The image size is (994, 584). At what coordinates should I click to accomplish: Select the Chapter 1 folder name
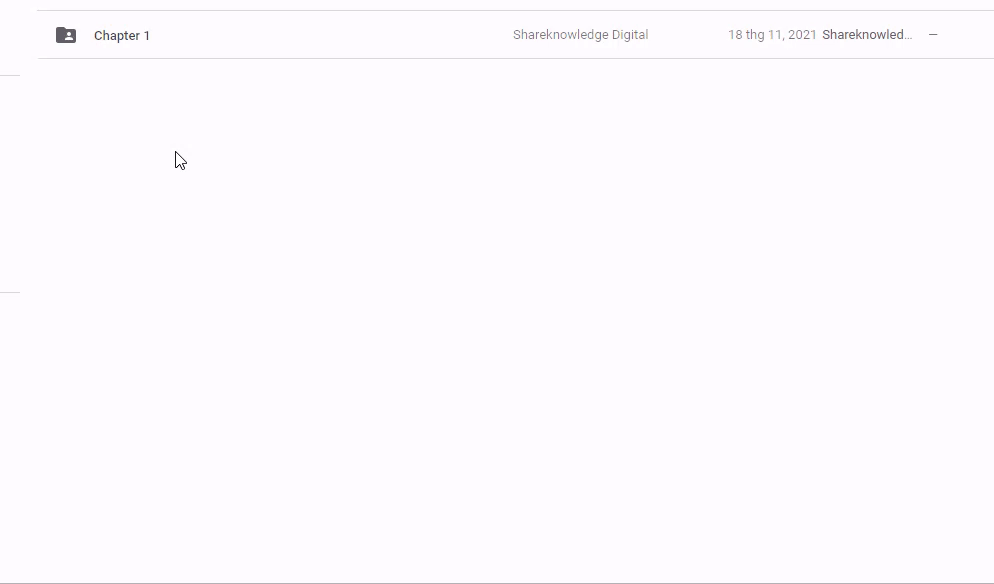(x=122, y=36)
